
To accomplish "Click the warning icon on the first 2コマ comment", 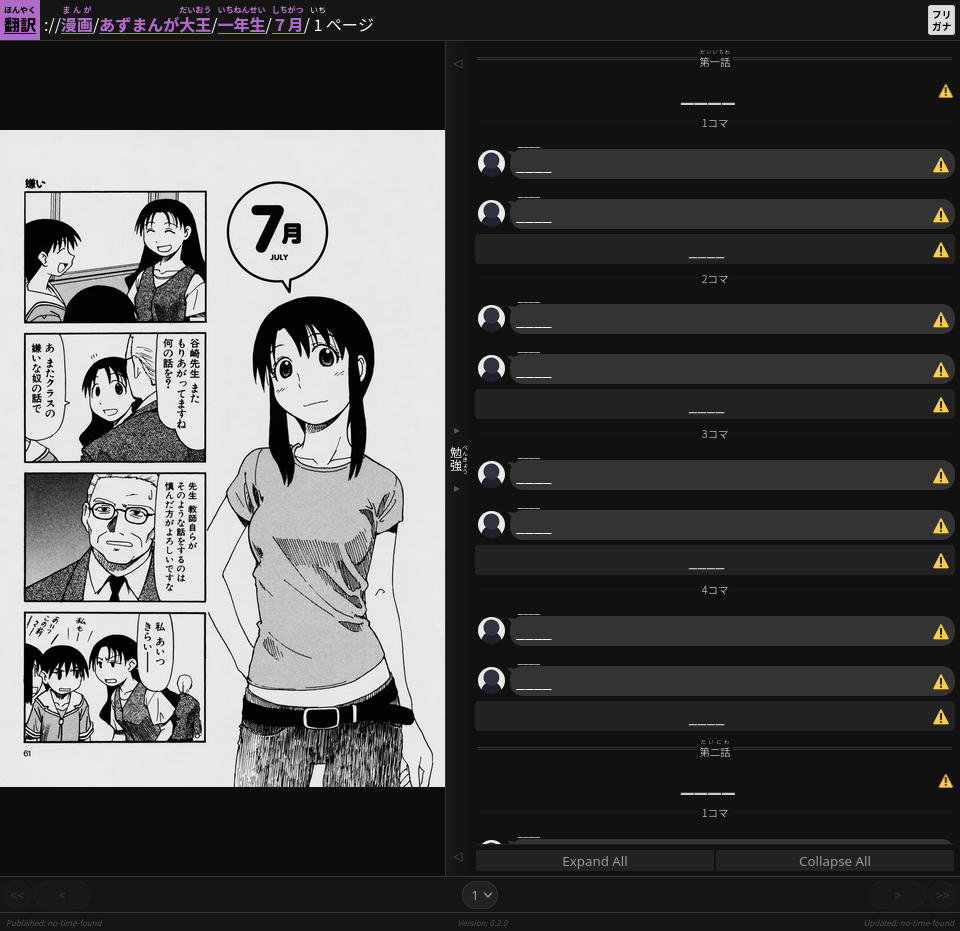I will coord(941,319).
